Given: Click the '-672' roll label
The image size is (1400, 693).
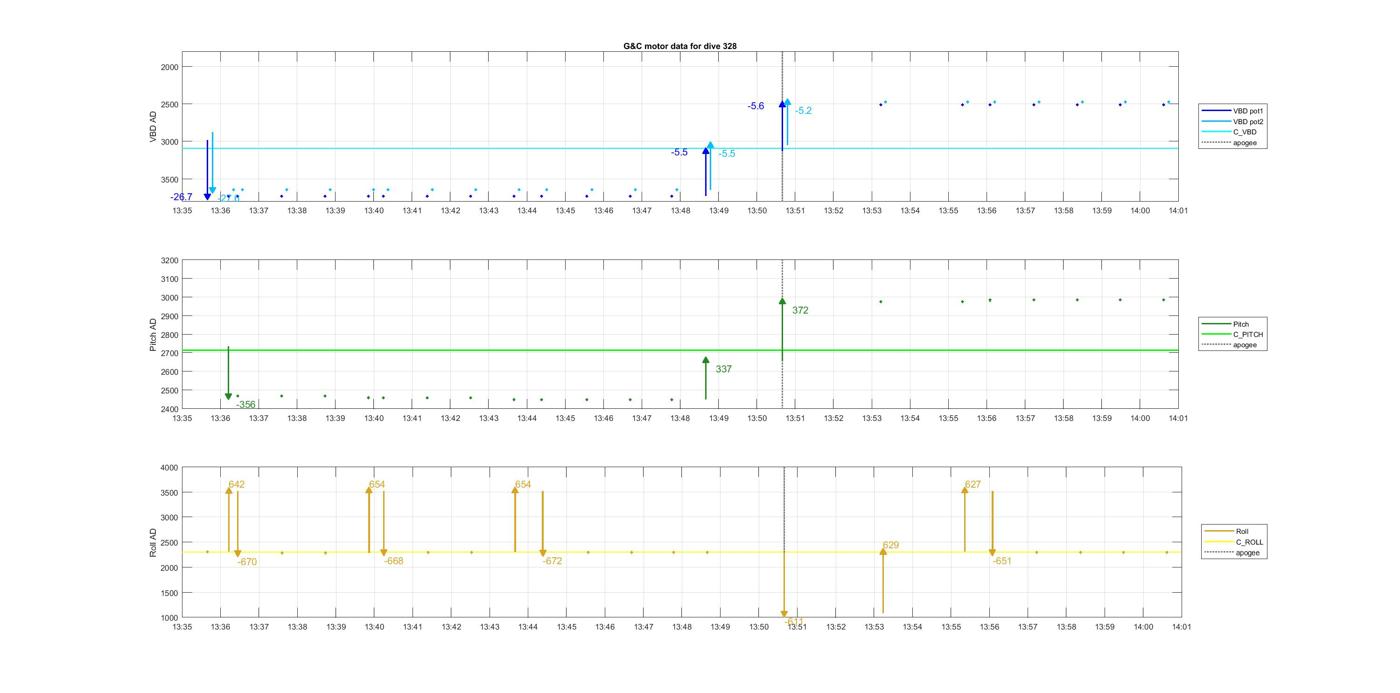Looking at the screenshot, I should tap(552, 561).
